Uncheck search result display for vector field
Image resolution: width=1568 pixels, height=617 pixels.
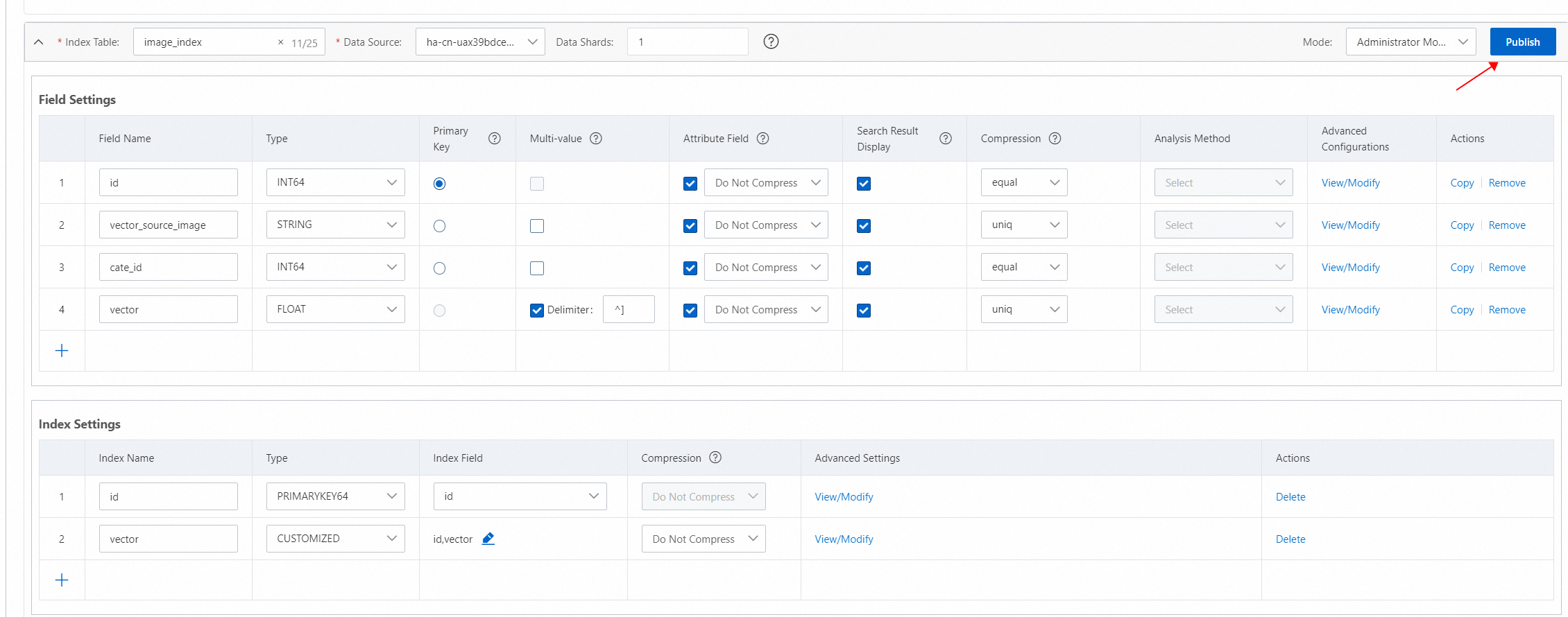(864, 311)
